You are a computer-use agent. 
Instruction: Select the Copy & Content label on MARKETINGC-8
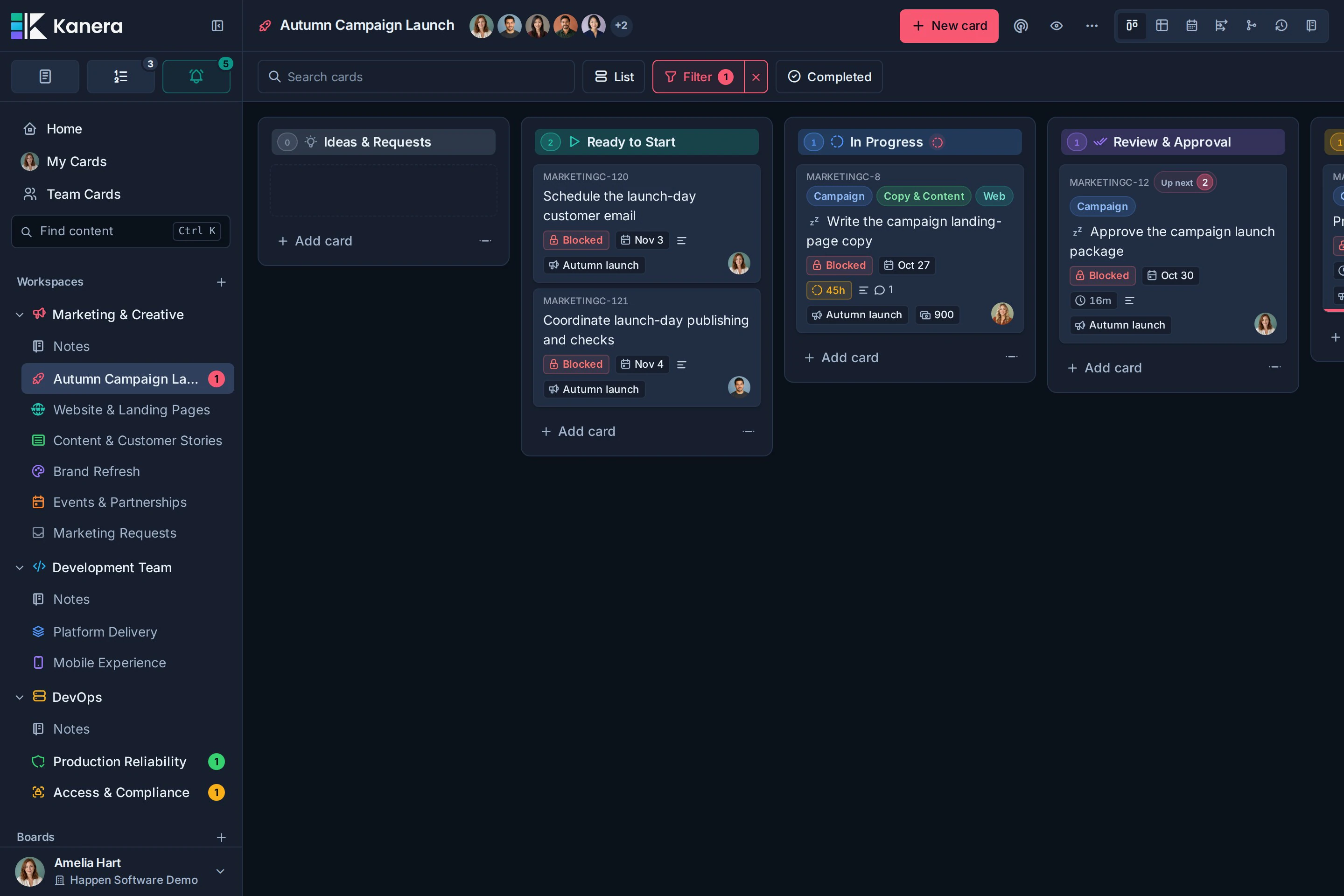924,196
